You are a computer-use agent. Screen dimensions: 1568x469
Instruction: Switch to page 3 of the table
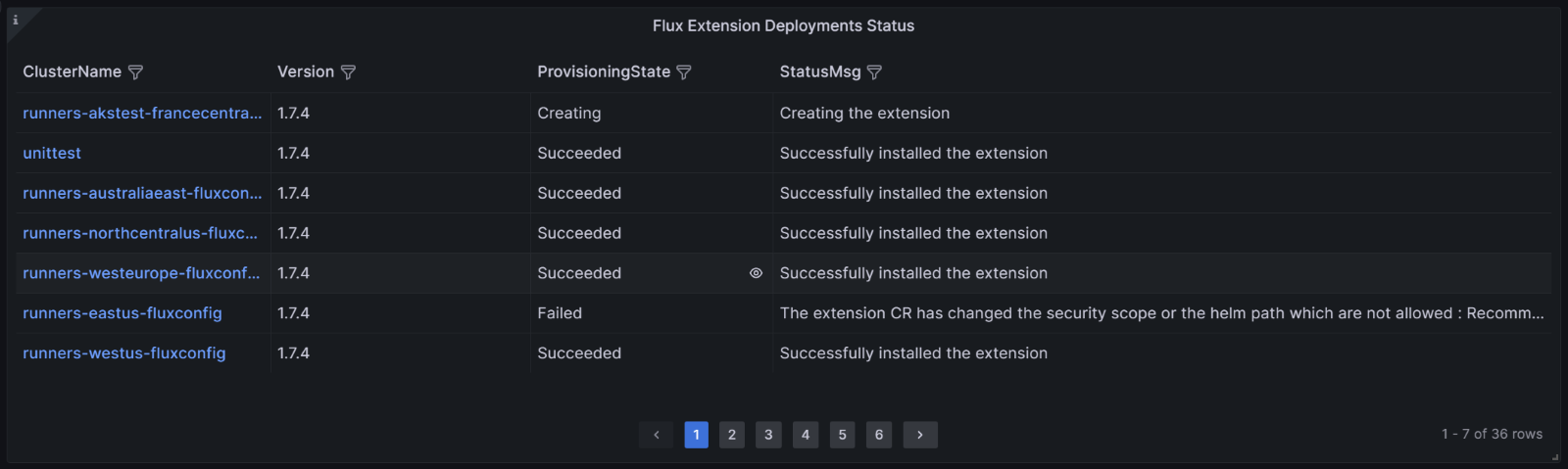pos(768,435)
